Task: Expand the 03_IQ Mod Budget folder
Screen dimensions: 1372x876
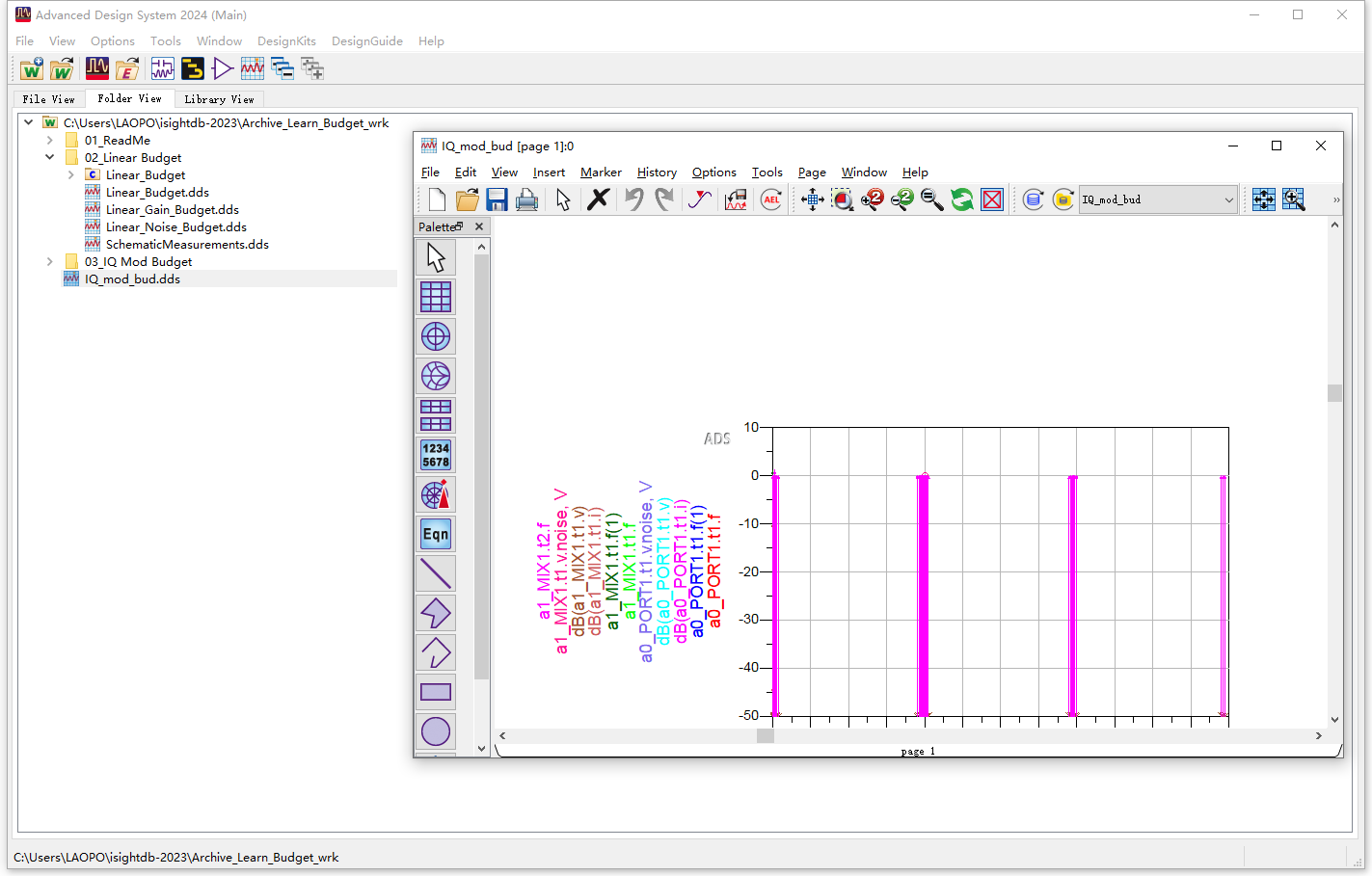Action: pyautogui.click(x=50, y=262)
